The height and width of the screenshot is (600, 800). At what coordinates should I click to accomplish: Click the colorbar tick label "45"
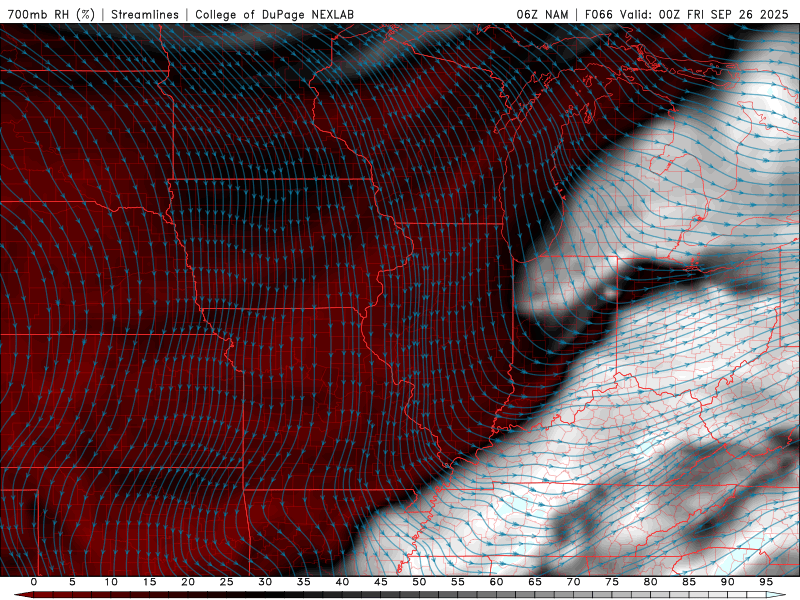coord(381,582)
